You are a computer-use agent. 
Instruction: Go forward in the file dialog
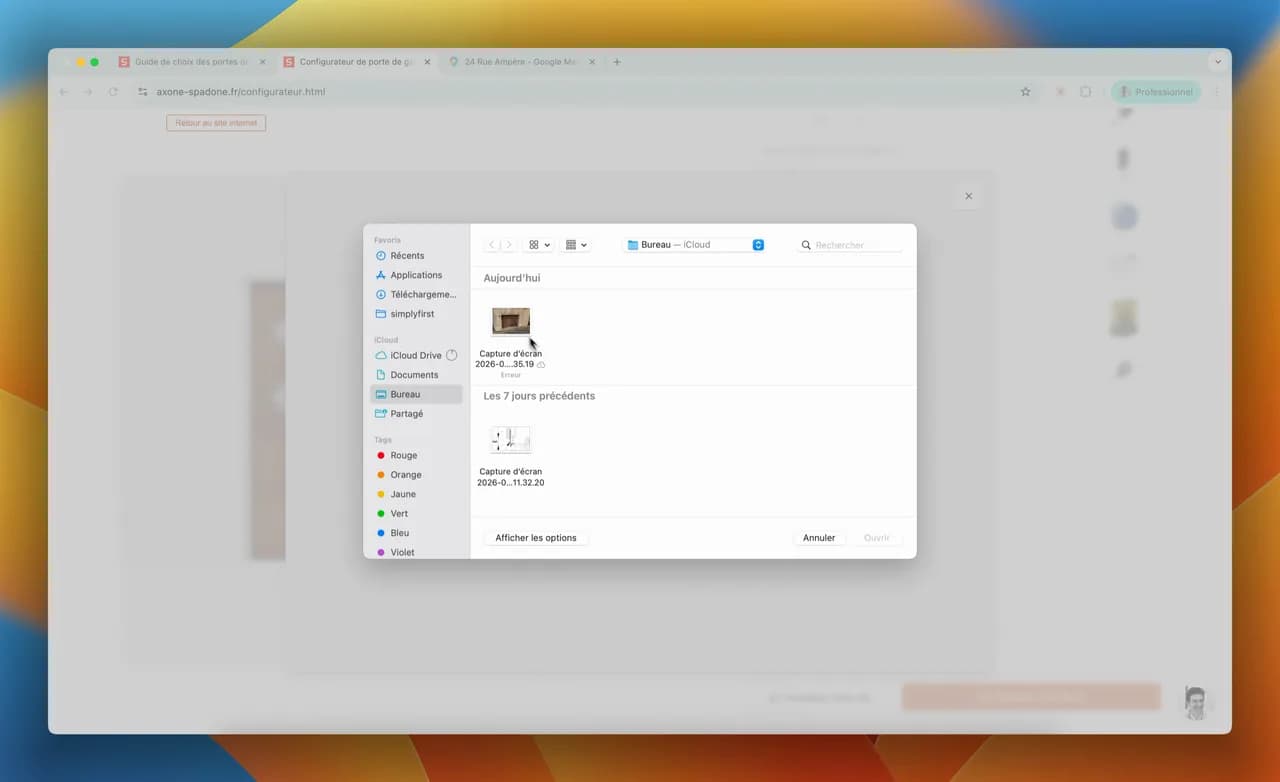(x=508, y=245)
